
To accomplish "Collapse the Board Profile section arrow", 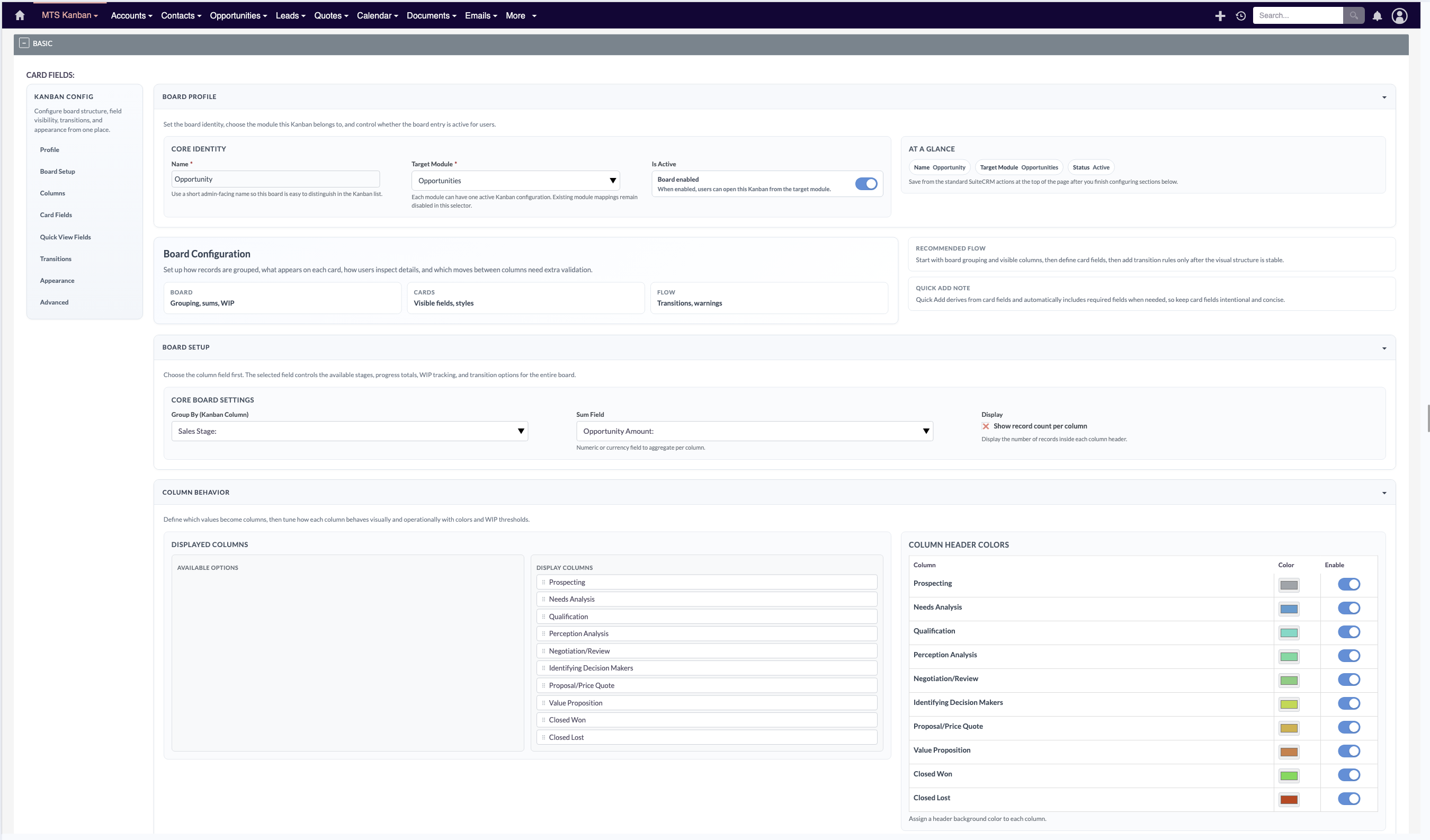I will point(1384,97).
